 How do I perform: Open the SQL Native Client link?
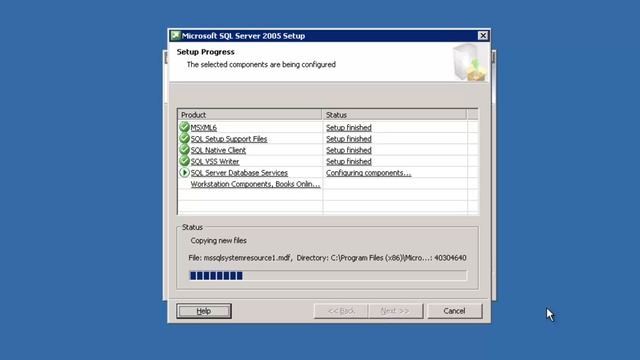(218, 150)
